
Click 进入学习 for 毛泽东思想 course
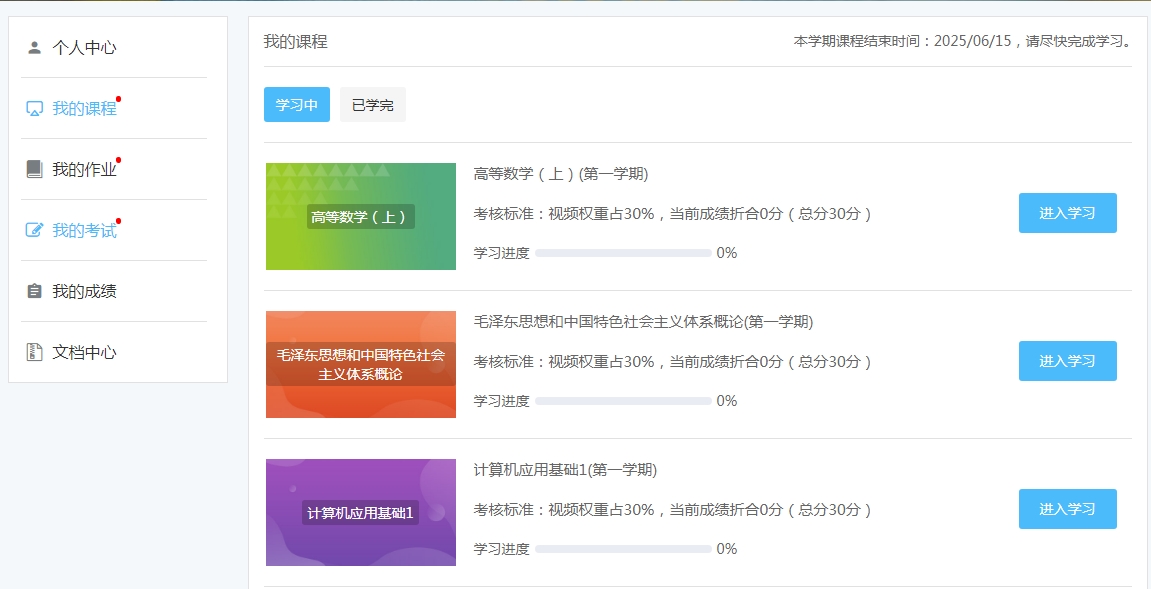(1067, 361)
